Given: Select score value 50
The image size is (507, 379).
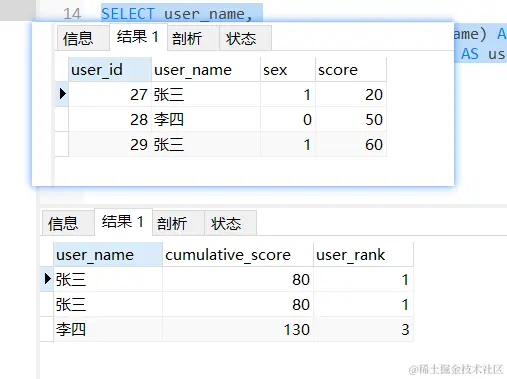Looking at the screenshot, I should [351, 119].
